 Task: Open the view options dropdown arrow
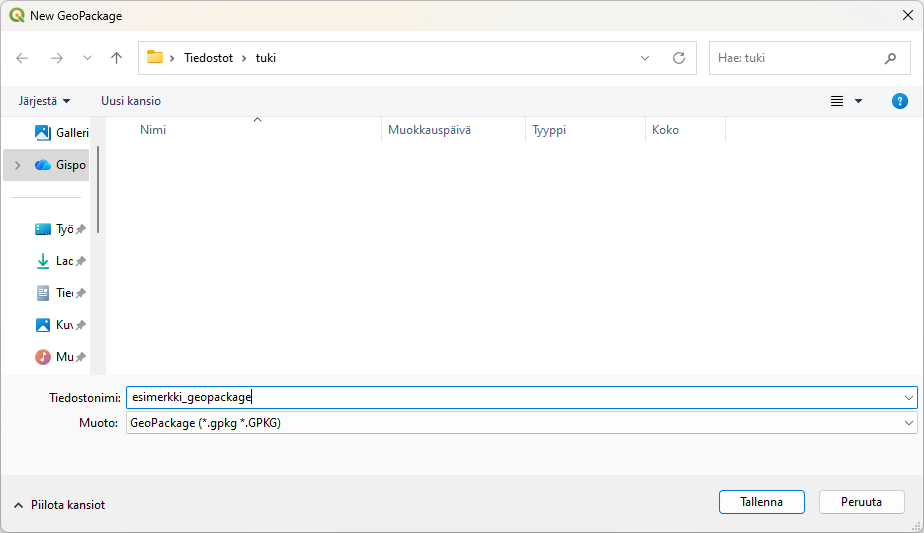click(859, 101)
